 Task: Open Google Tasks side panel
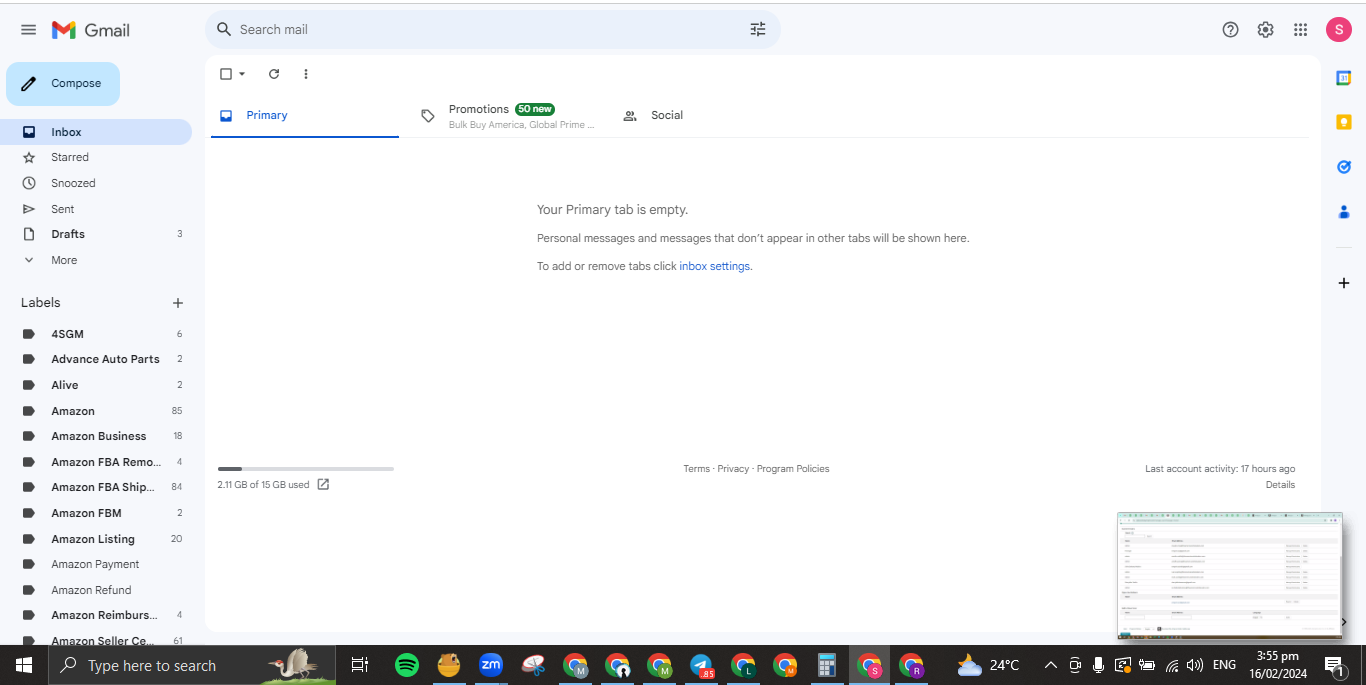point(1344,167)
